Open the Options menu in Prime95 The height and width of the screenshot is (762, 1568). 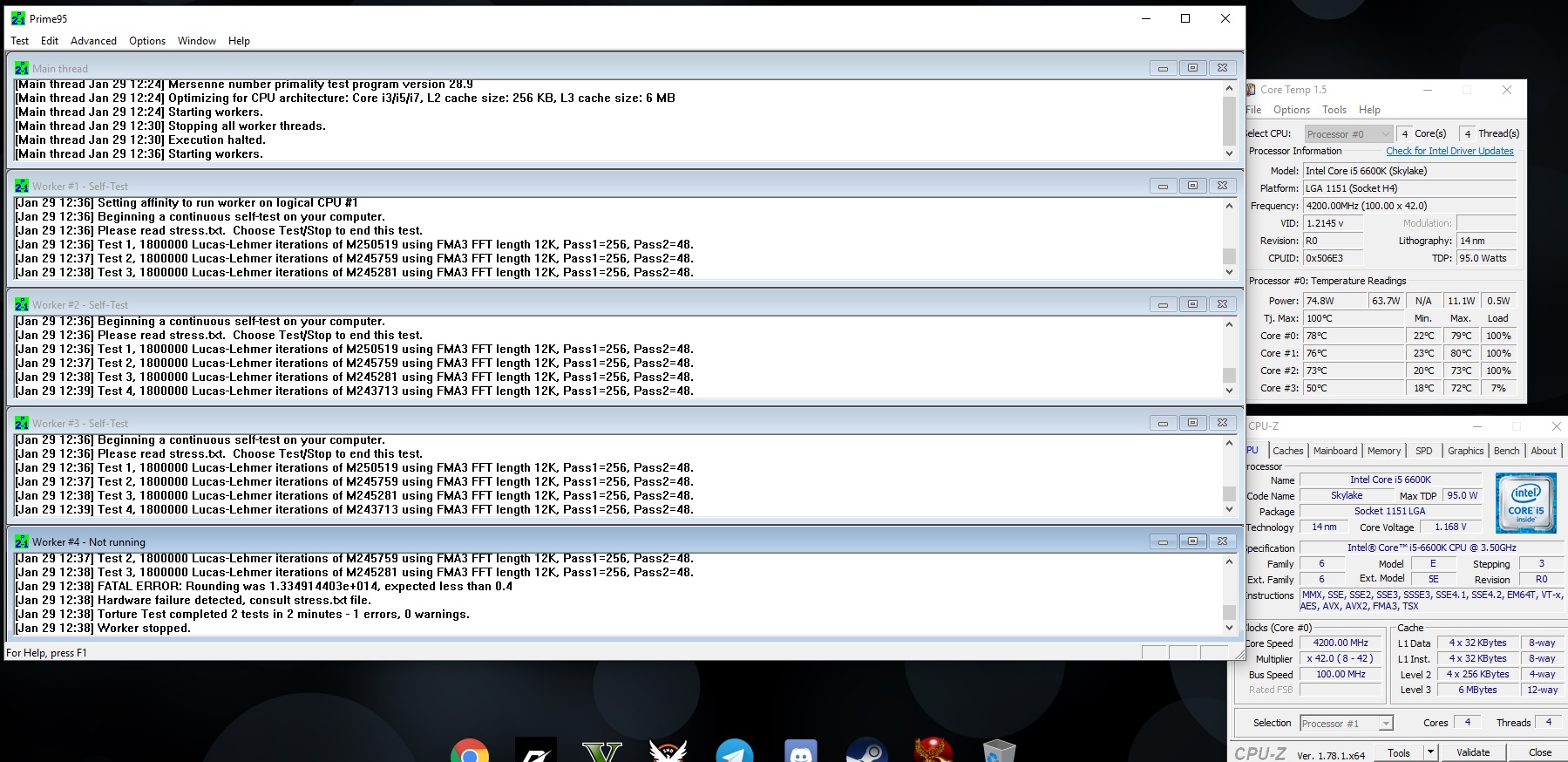tap(147, 41)
